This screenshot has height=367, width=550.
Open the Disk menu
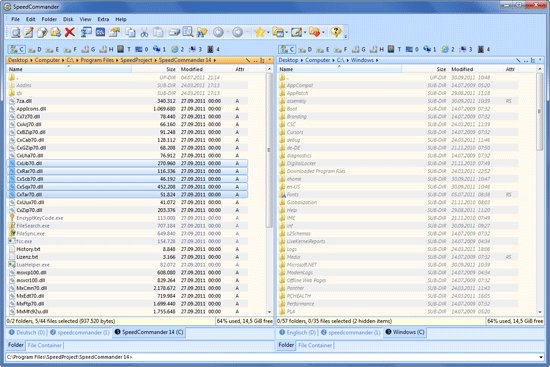tap(68, 19)
